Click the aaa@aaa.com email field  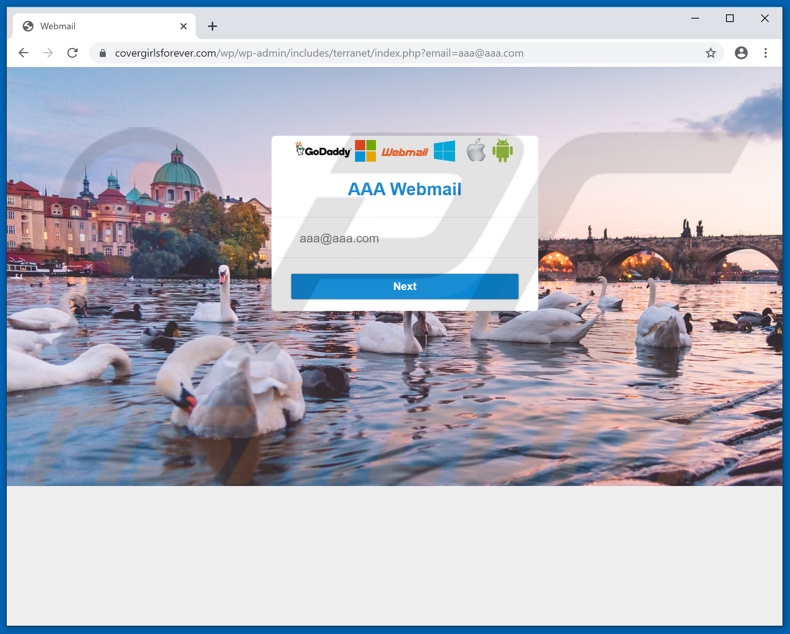coord(405,238)
